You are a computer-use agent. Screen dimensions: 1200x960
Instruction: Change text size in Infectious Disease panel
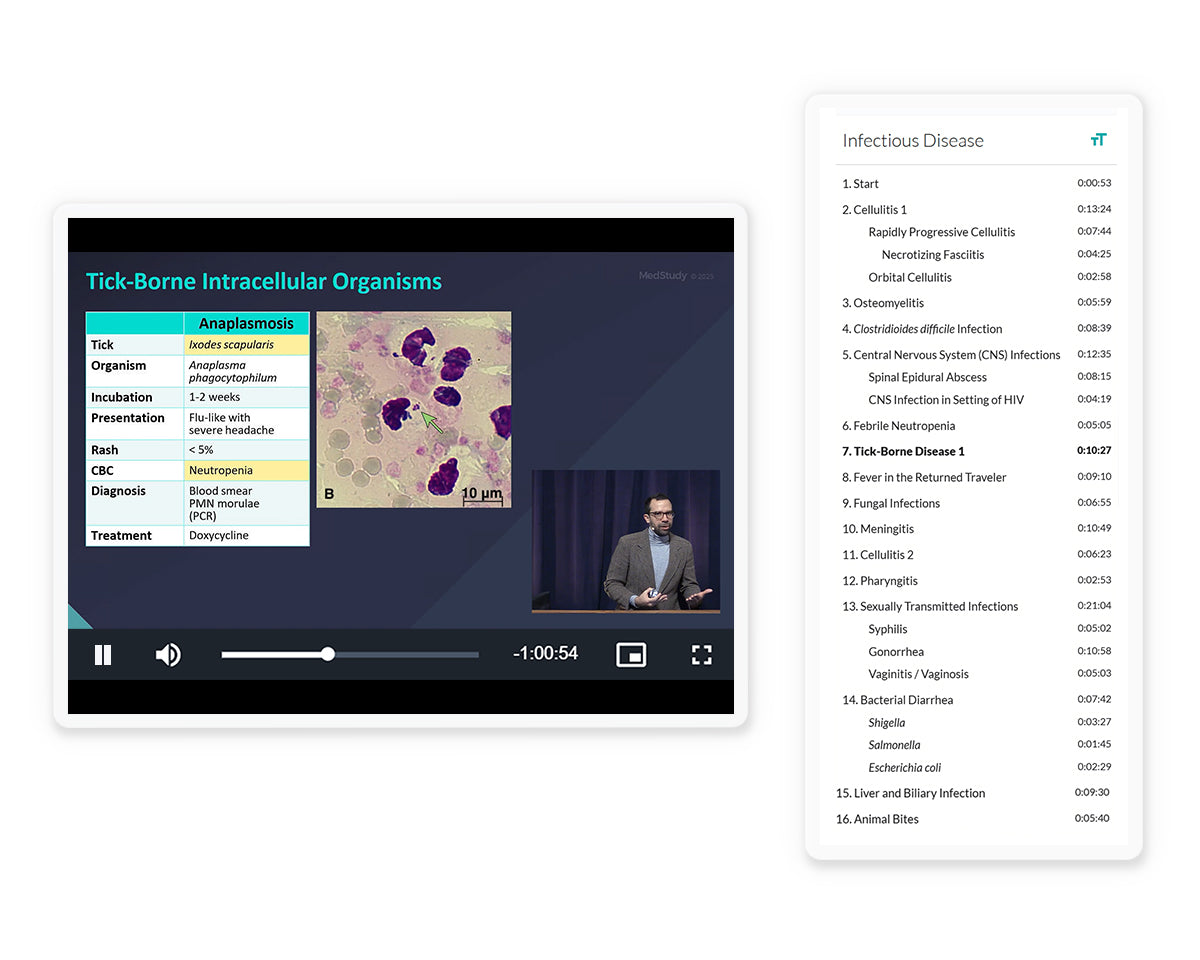pyautogui.click(x=1098, y=140)
